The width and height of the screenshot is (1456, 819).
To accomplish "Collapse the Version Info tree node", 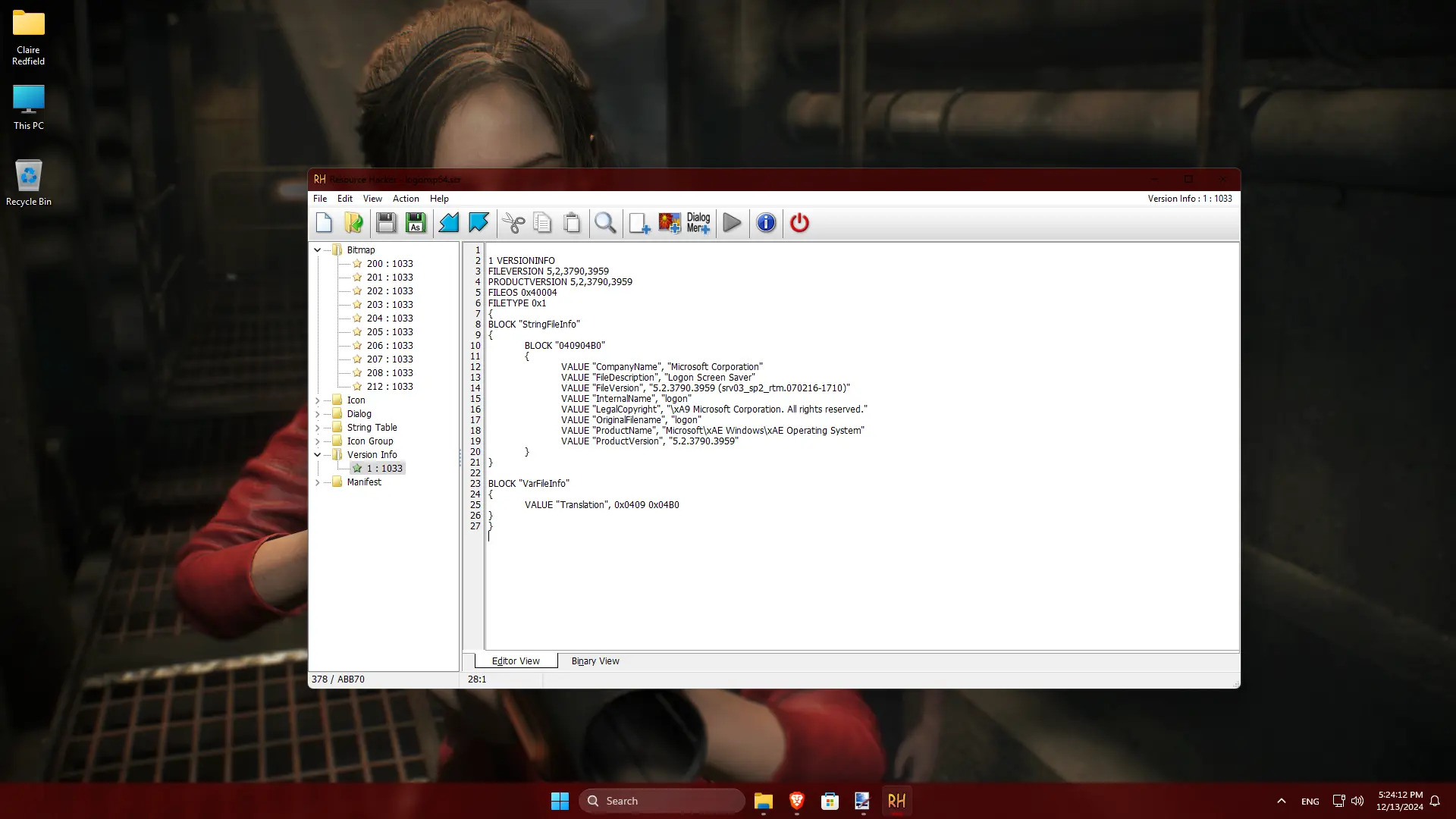I will click(x=318, y=455).
